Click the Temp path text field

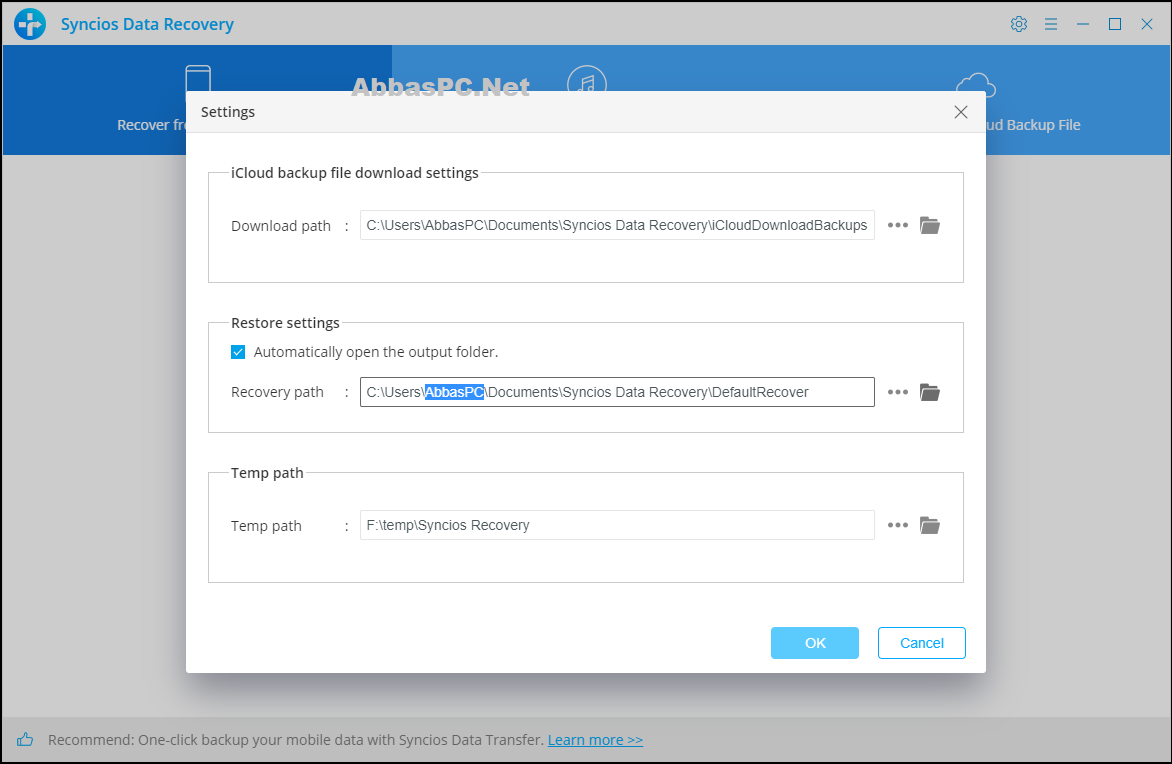[x=617, y=525]
